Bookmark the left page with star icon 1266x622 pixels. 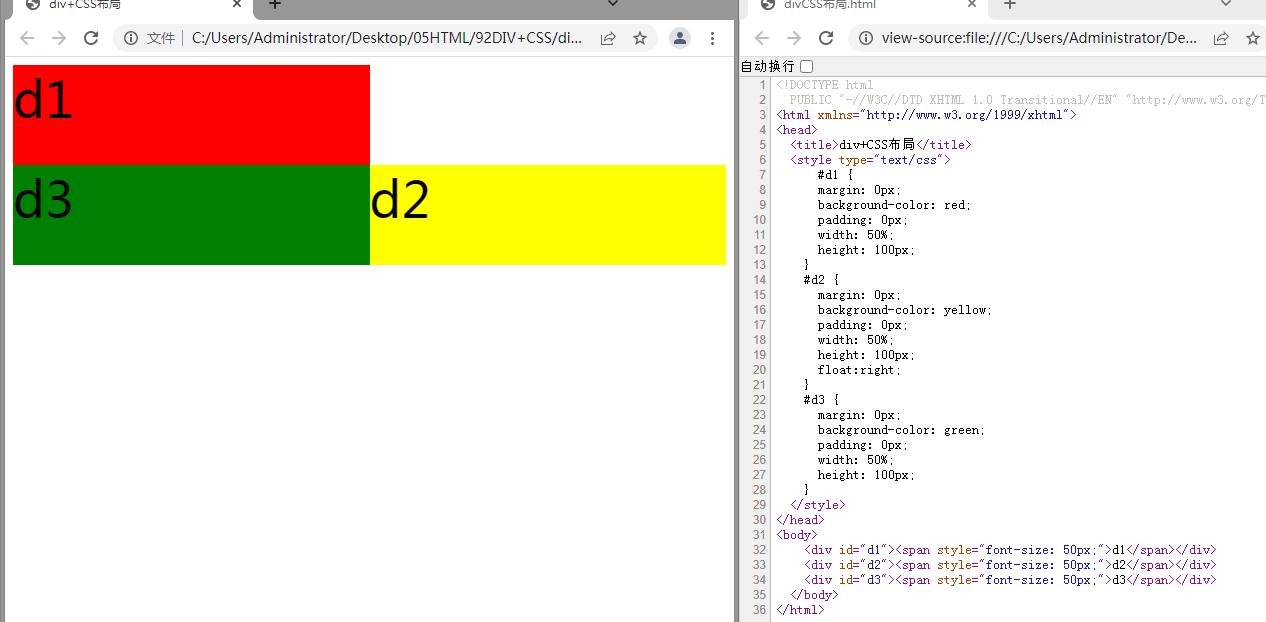[640, 38]
